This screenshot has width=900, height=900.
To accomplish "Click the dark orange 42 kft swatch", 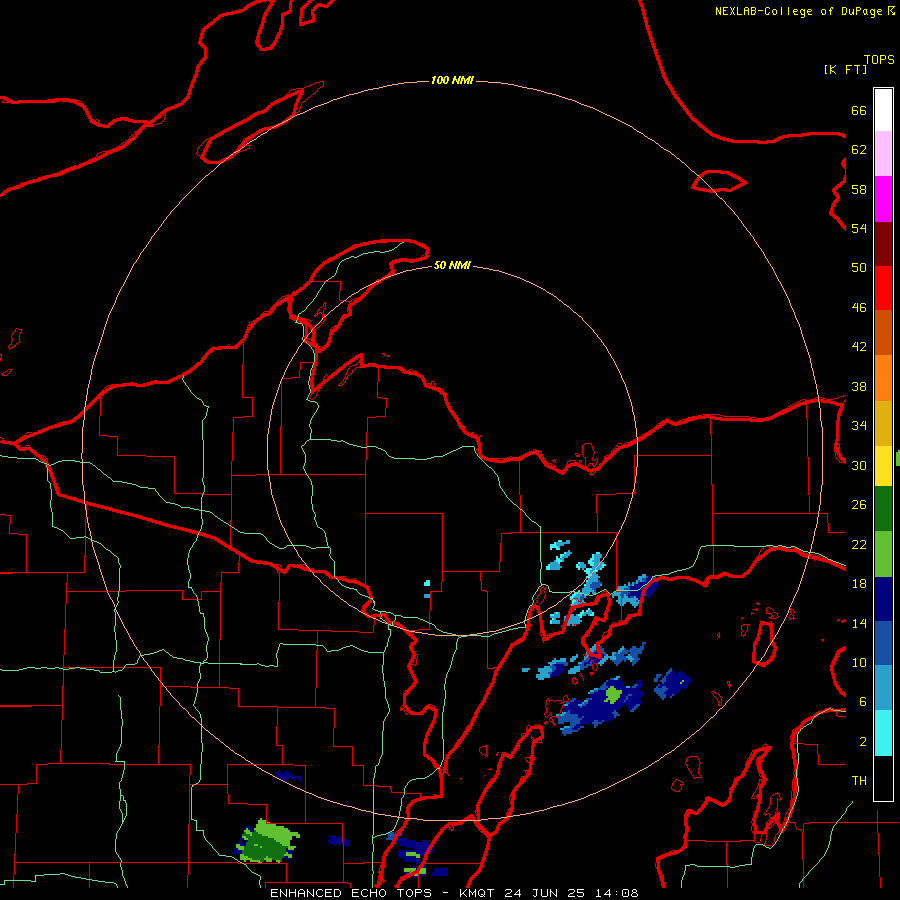I will (883, 333).
